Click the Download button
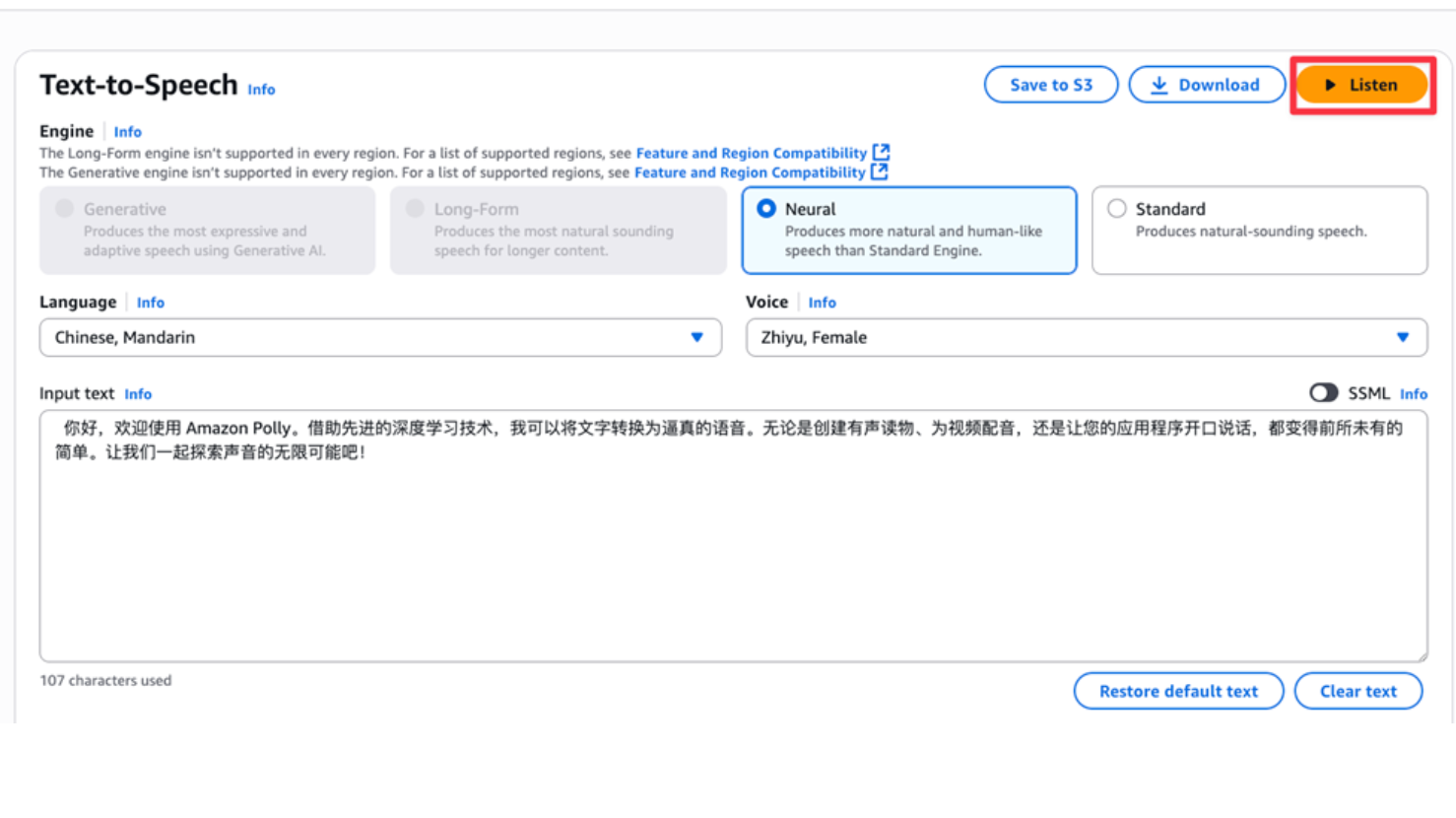This screenshot has height=818, width=1456. pos(1206,85)
